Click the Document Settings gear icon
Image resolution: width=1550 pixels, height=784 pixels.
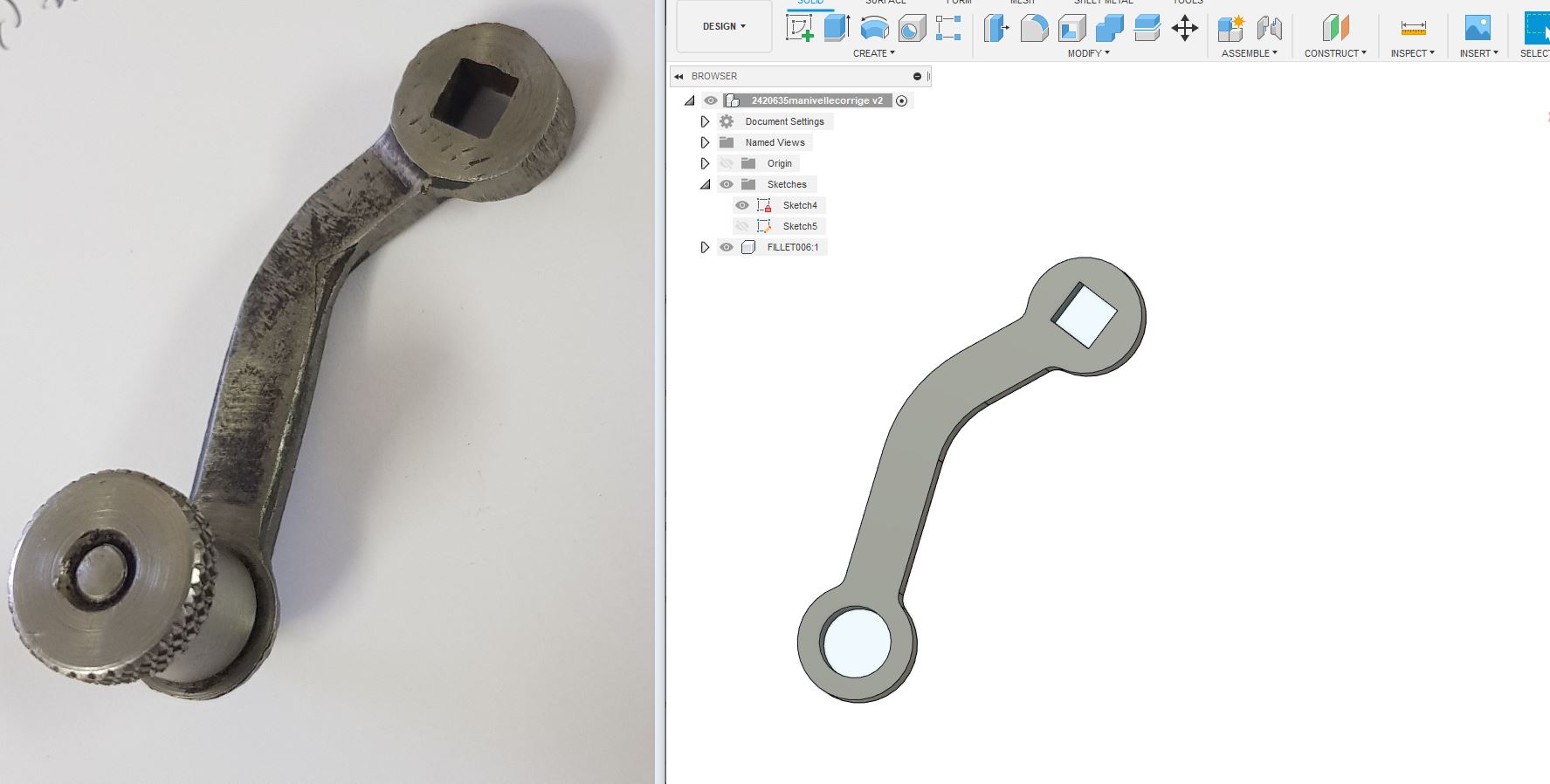point(727,121)
